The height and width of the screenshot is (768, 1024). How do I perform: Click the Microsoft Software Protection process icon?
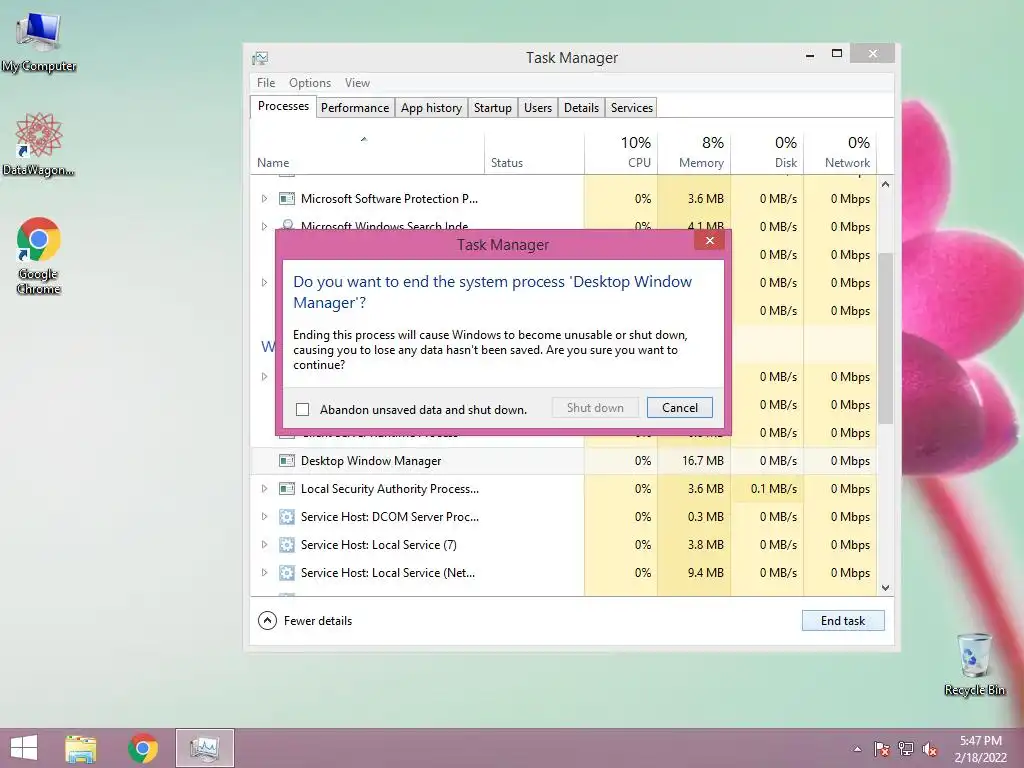(287, 199)
